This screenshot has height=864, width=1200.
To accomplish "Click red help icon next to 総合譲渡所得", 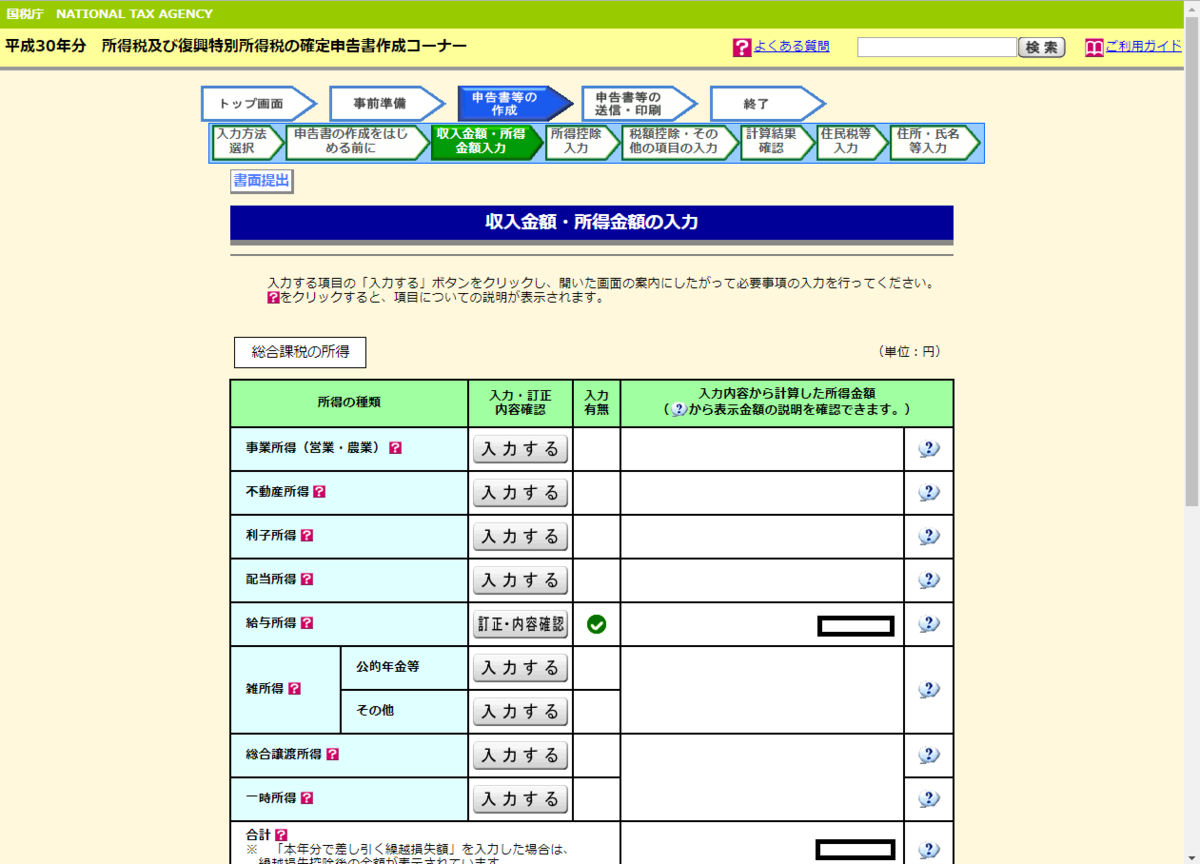I will [332, 755].
